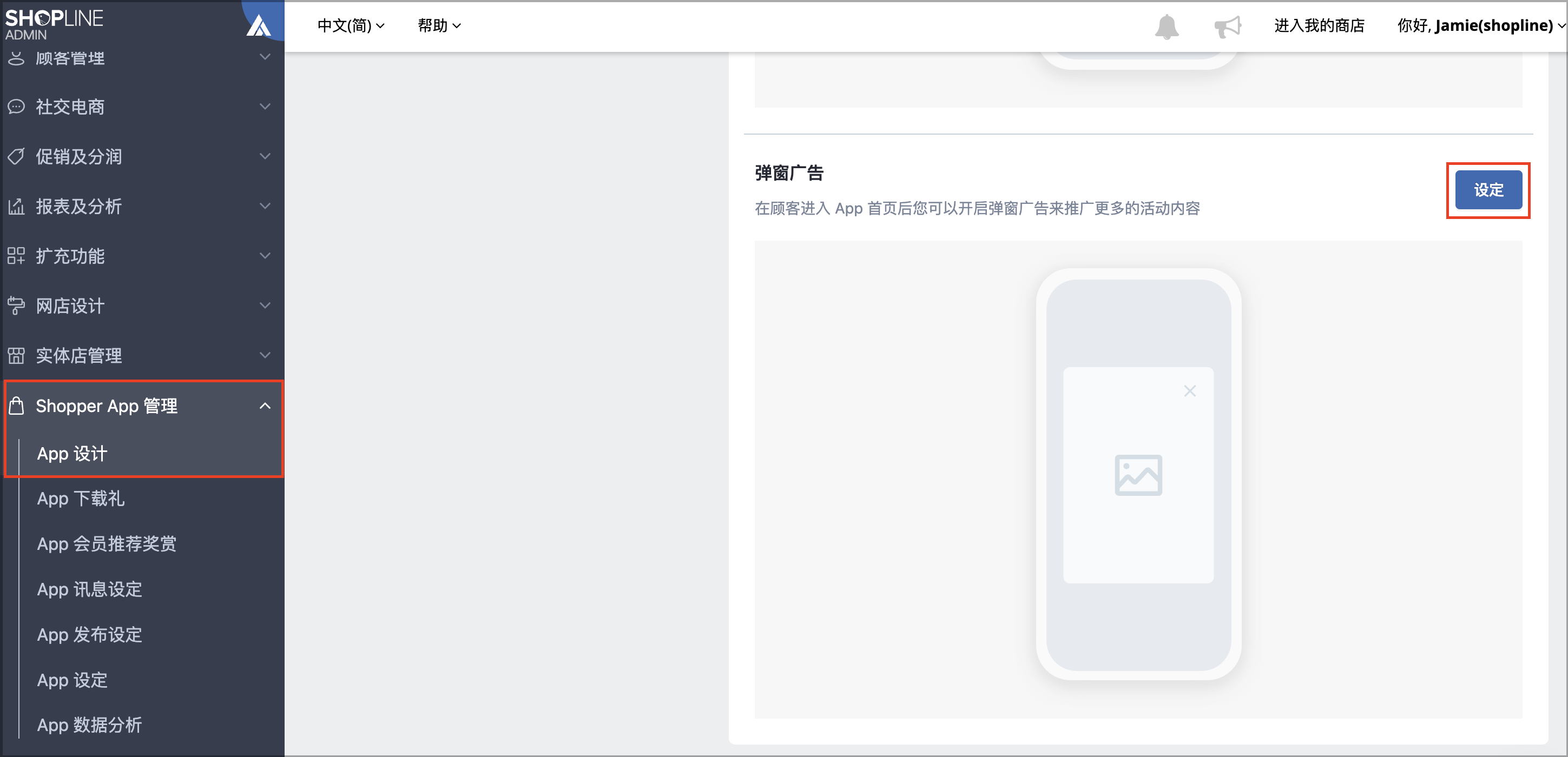Click the extensions grid-plus icon
Viewport: 1568px width, 757px height.
tap(16, 256)
